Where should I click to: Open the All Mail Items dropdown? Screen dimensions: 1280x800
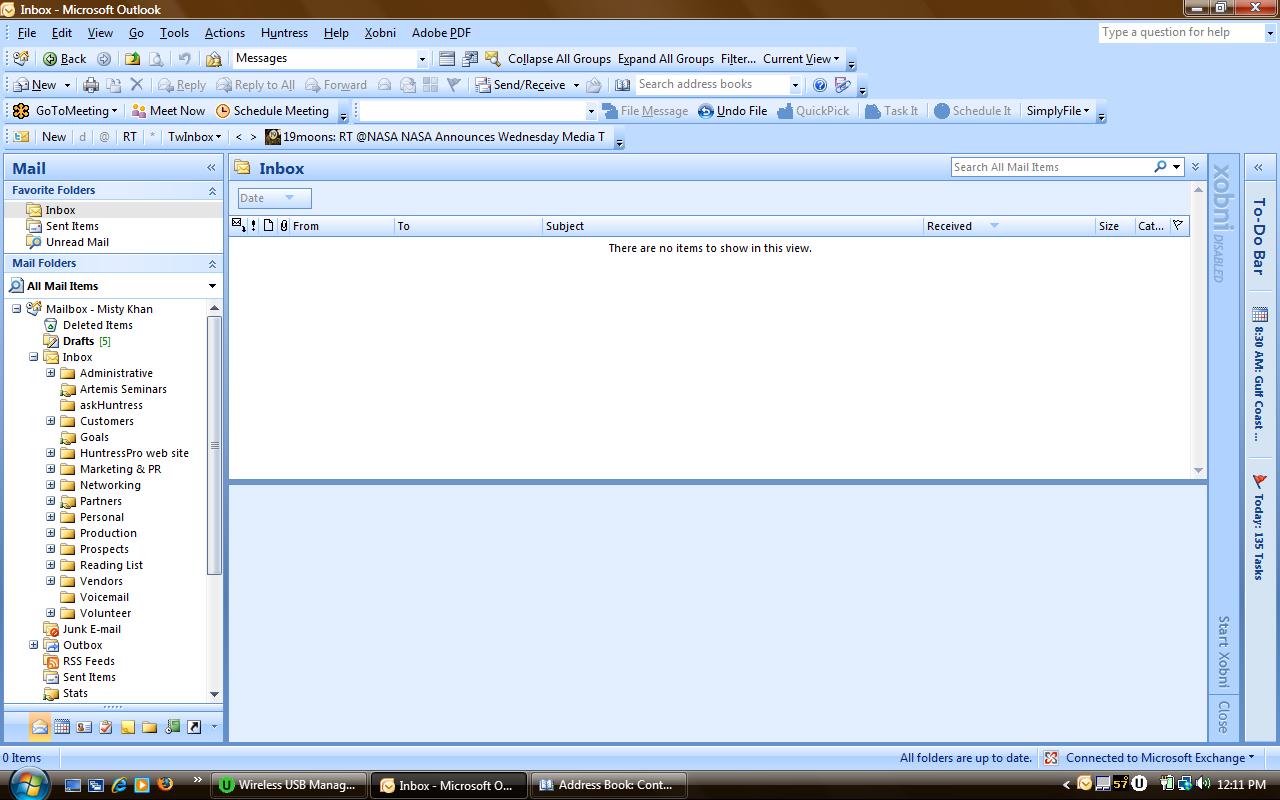tap(211, 285)
